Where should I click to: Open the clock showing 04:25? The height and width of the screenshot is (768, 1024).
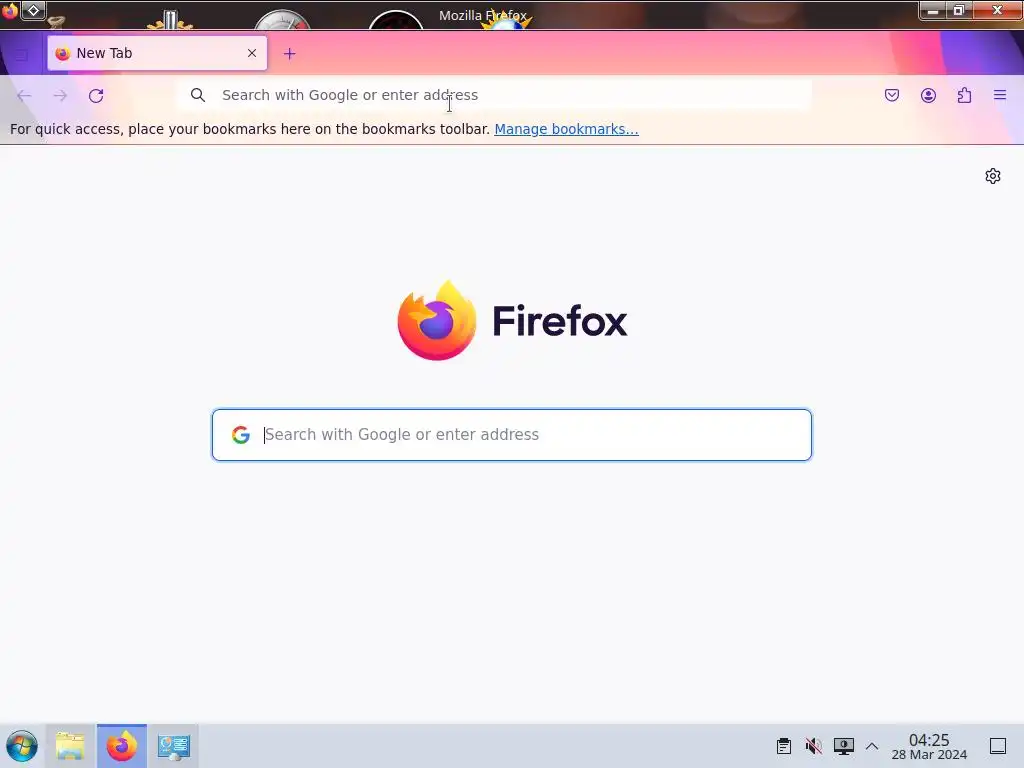[x=929, y=746]
